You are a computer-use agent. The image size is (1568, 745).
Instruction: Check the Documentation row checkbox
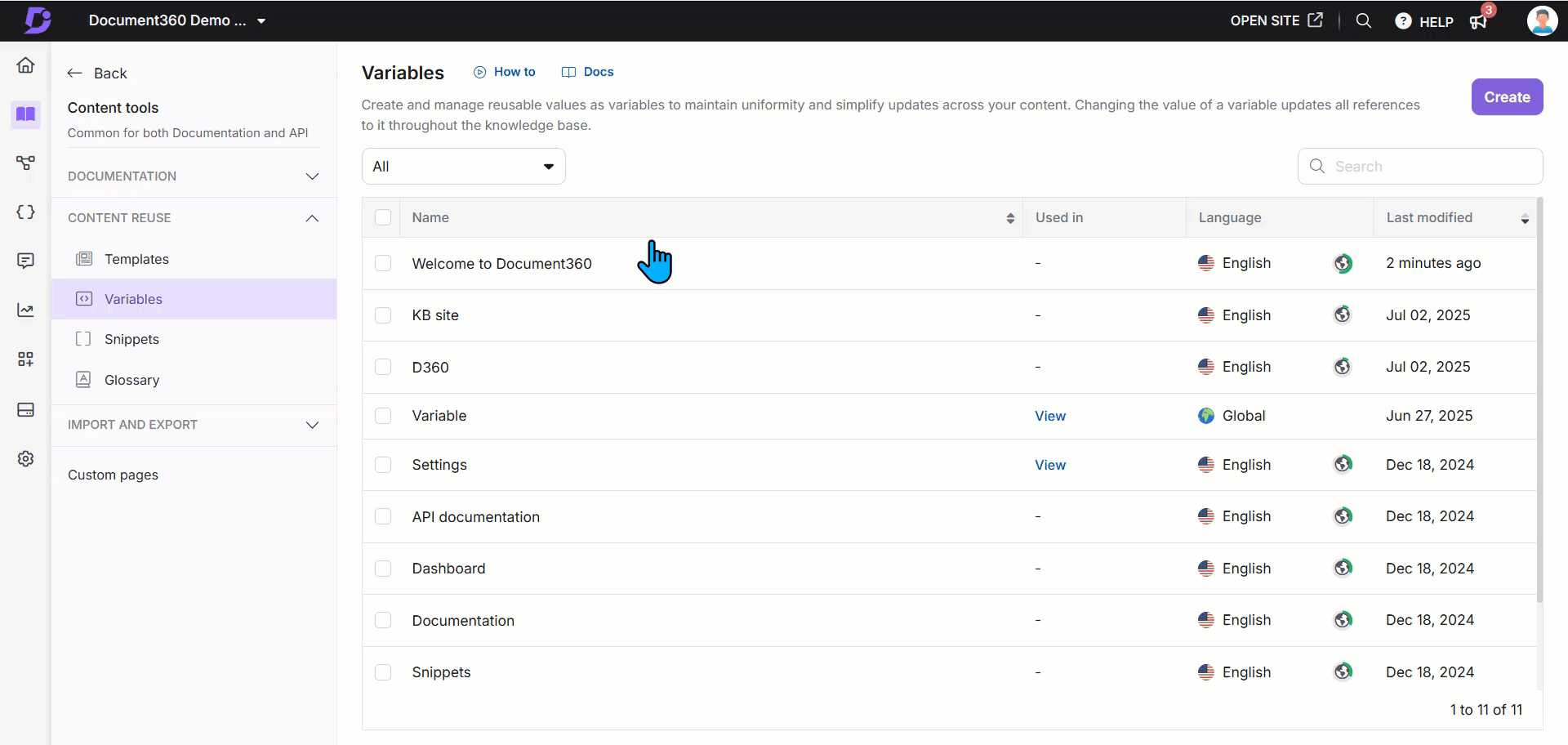383,620
